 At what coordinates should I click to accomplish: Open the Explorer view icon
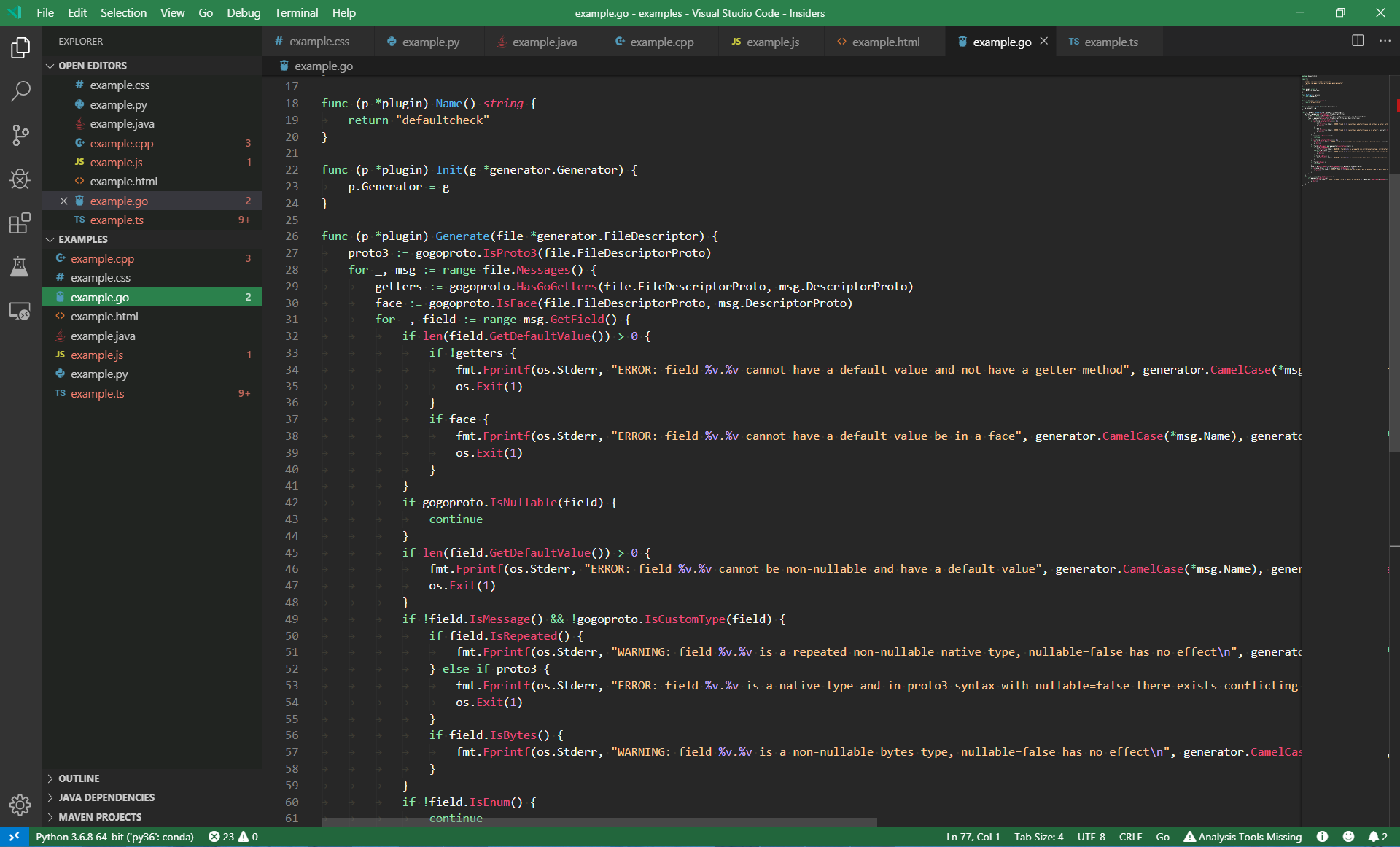(20, 48)
